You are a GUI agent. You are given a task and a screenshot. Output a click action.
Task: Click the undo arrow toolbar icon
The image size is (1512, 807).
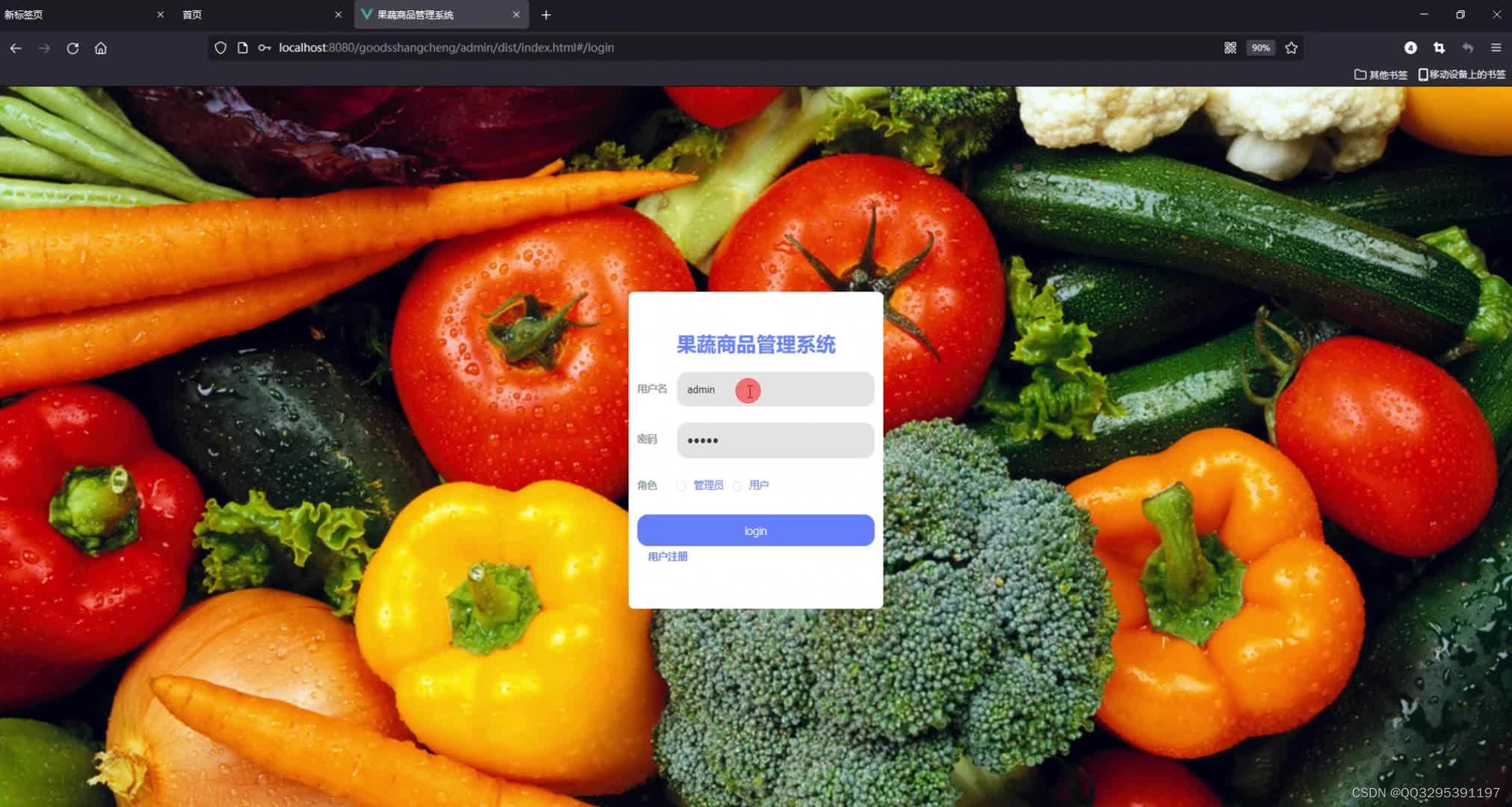tap(1468, 48)
